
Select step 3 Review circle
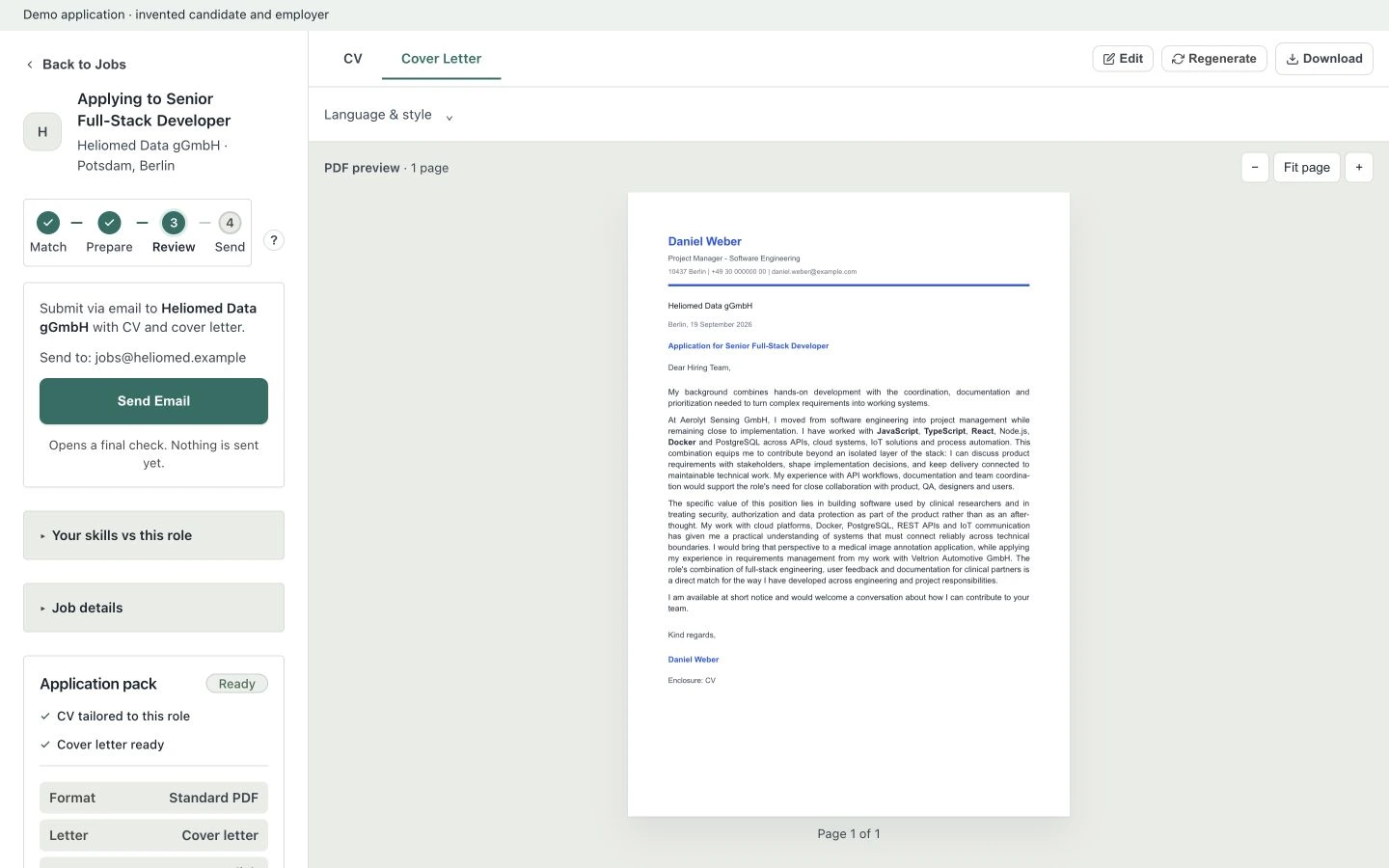coord(174,223)
